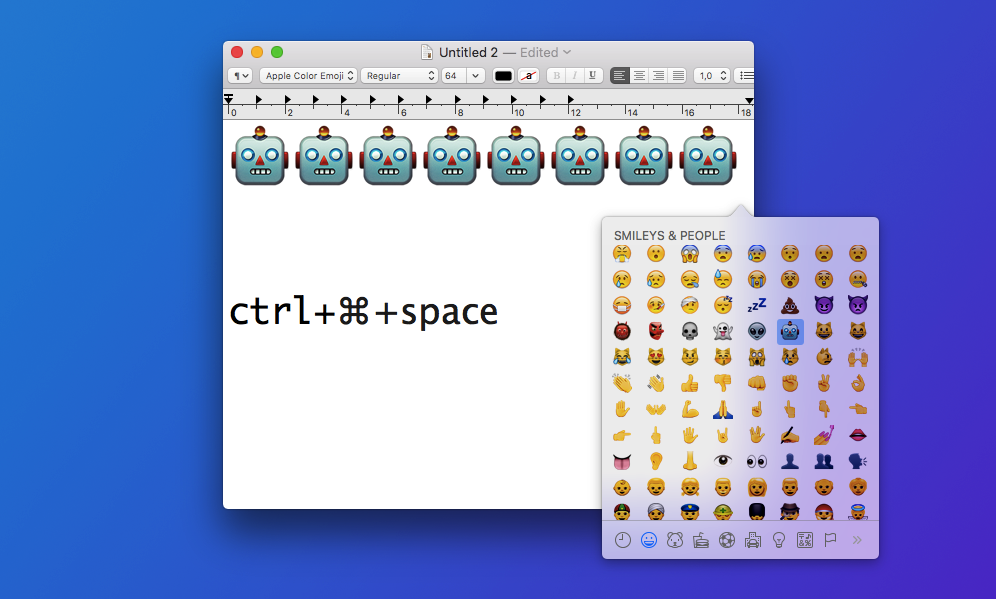The image size is (996, 599).
Task: Open the black text color swatch
Action: point(503,76)
